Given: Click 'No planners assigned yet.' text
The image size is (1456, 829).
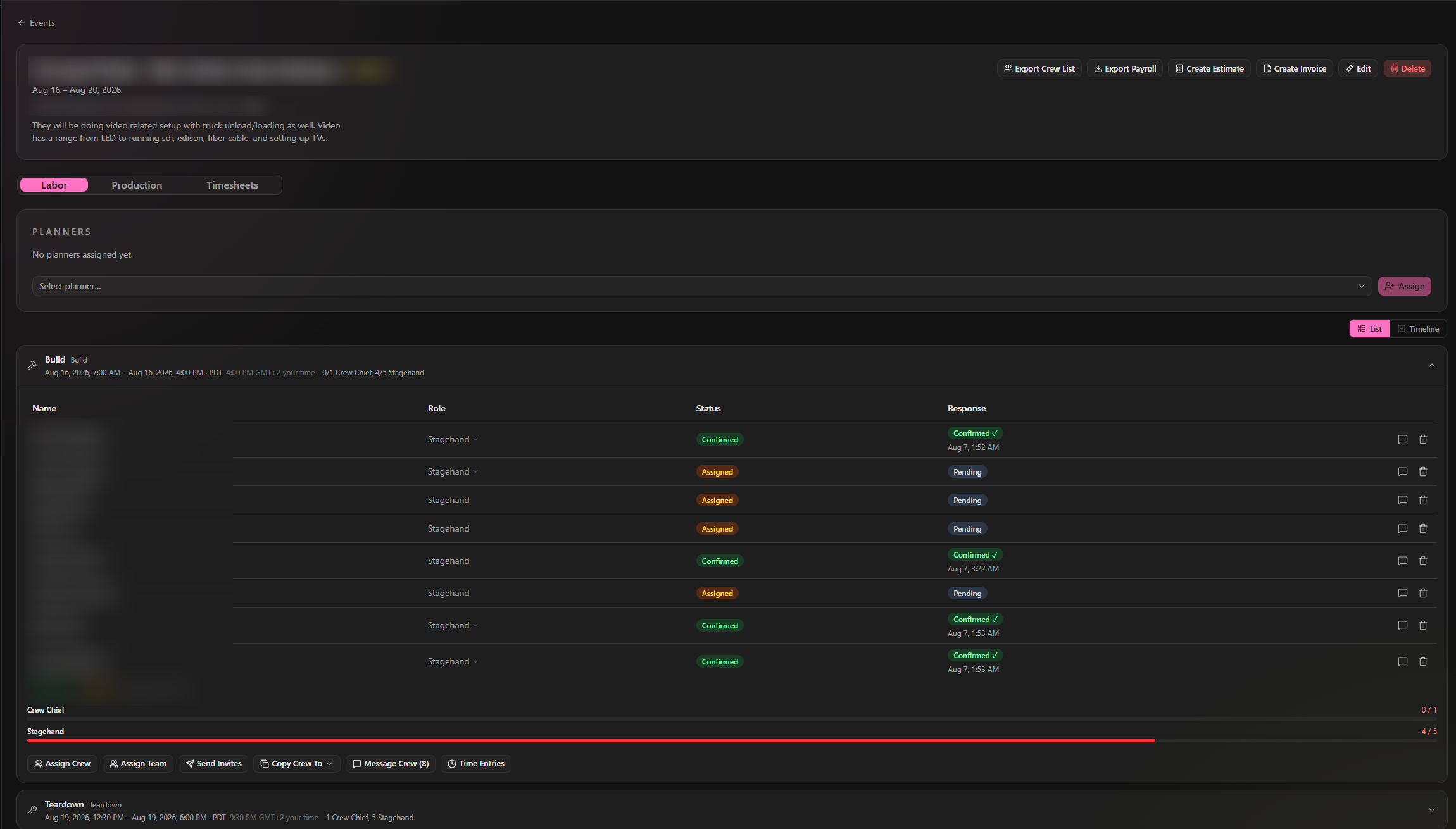Looking at the screenshot, I should coord(82,254).
